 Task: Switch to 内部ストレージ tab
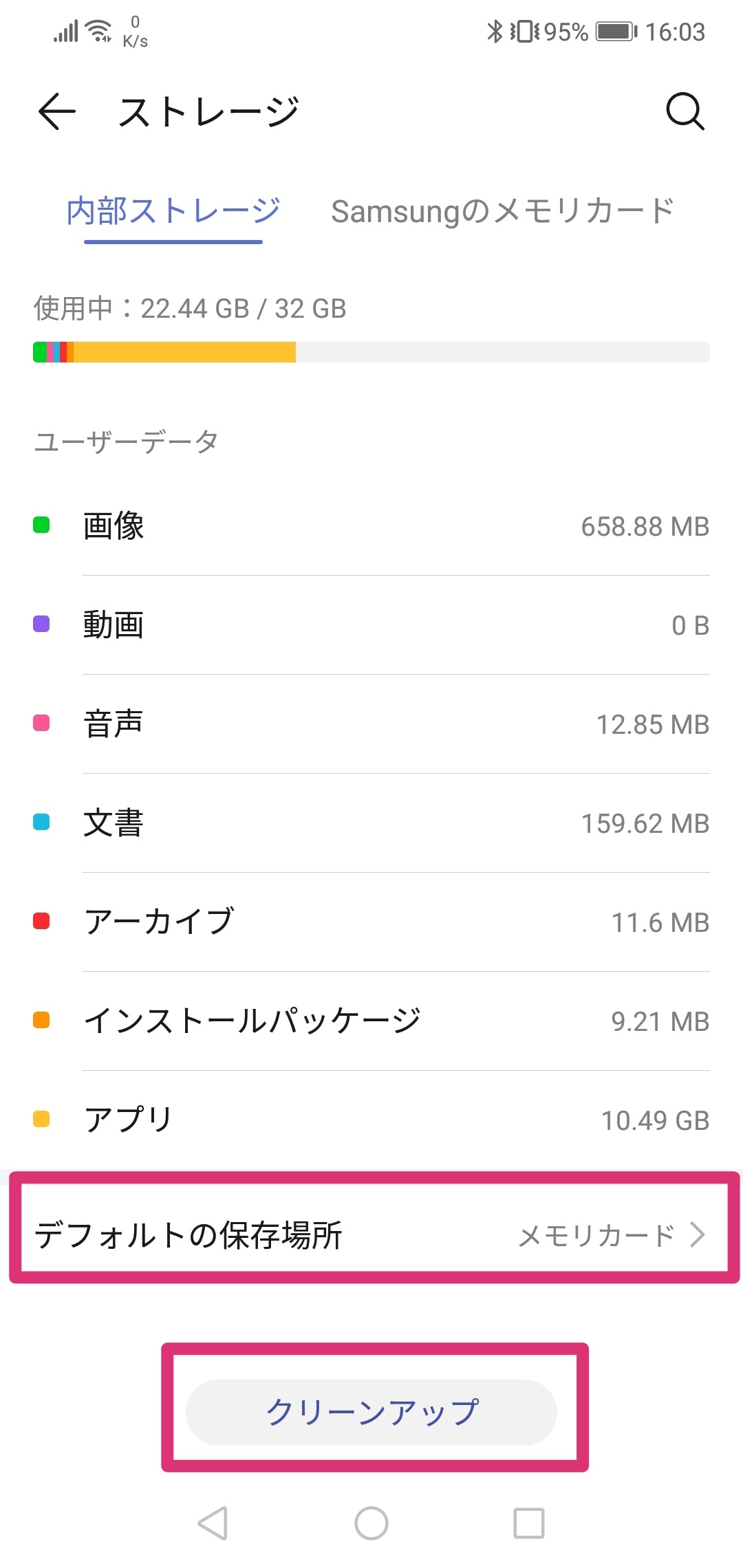[173, 211]
